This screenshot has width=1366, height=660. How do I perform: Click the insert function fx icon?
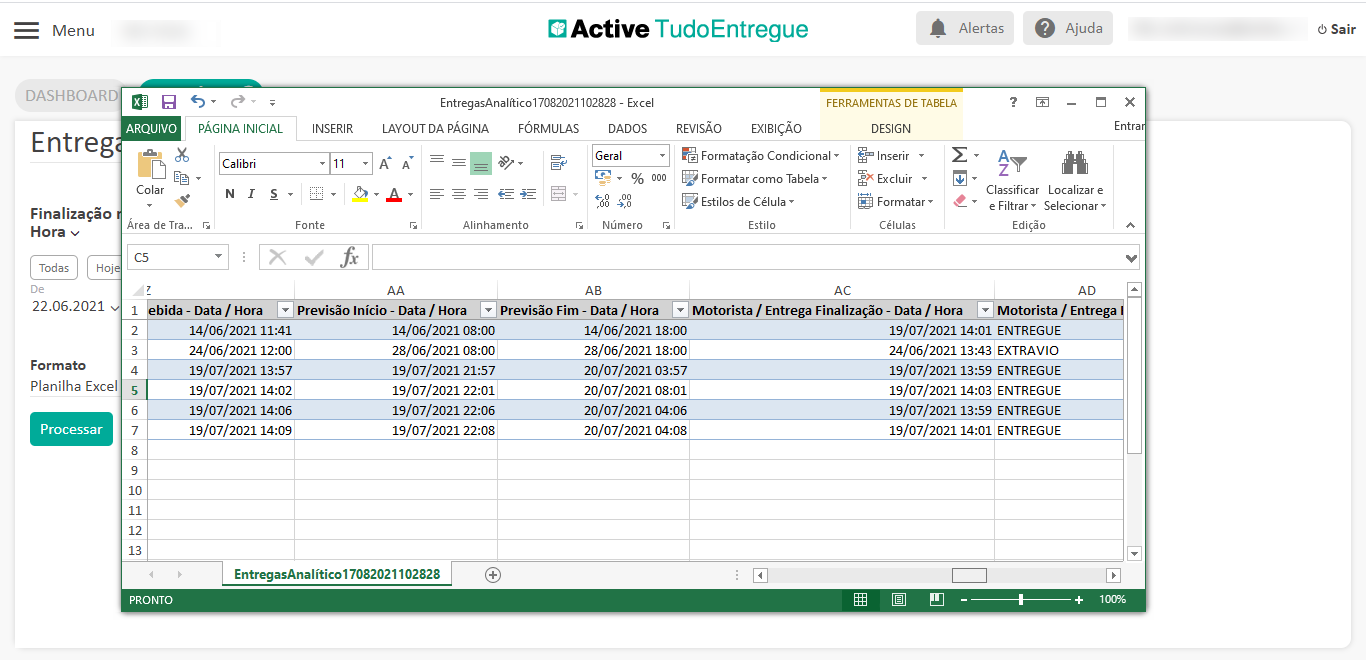coord(349,258)
